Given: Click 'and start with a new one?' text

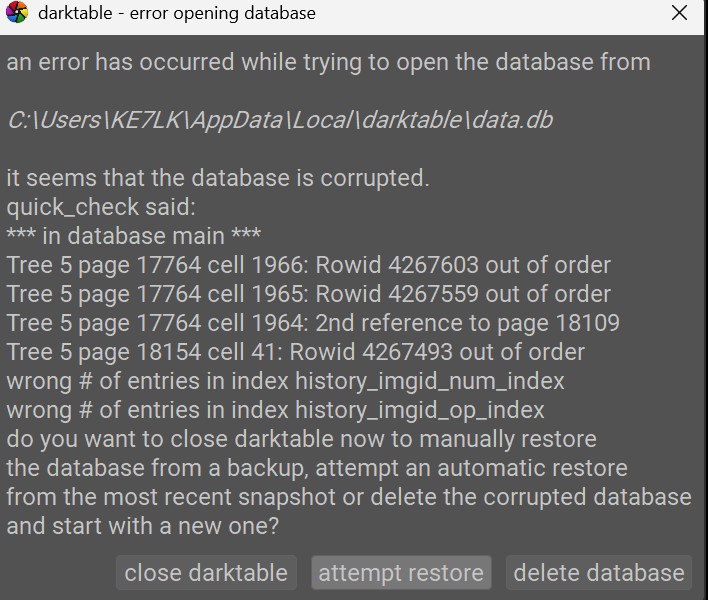Looking at the screenshot, I should click(143, 526).
